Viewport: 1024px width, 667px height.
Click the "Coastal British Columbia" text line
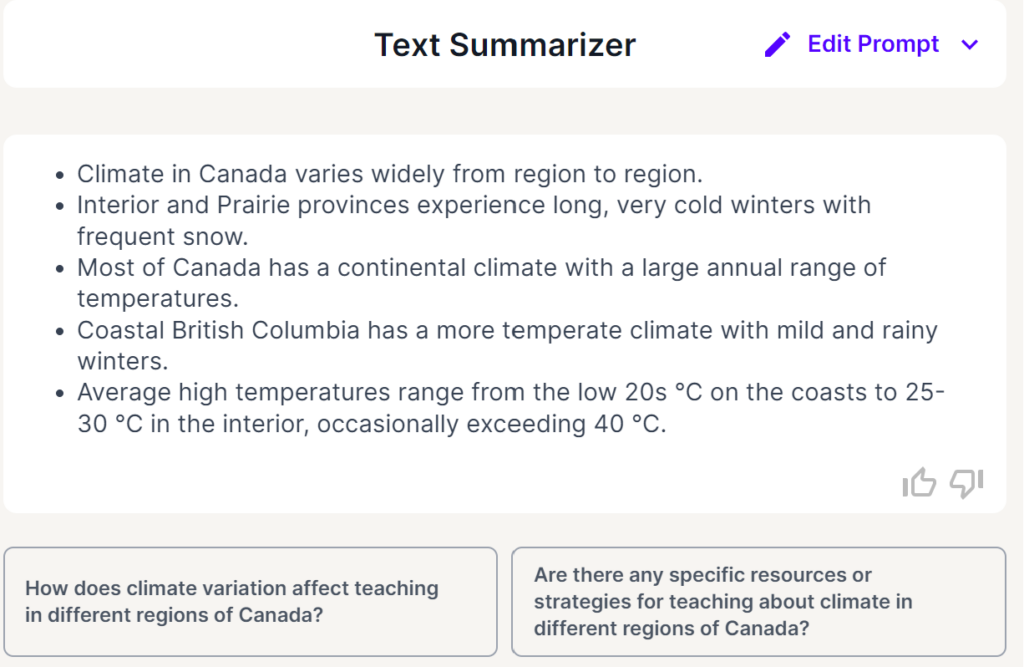tap(508, 330)
